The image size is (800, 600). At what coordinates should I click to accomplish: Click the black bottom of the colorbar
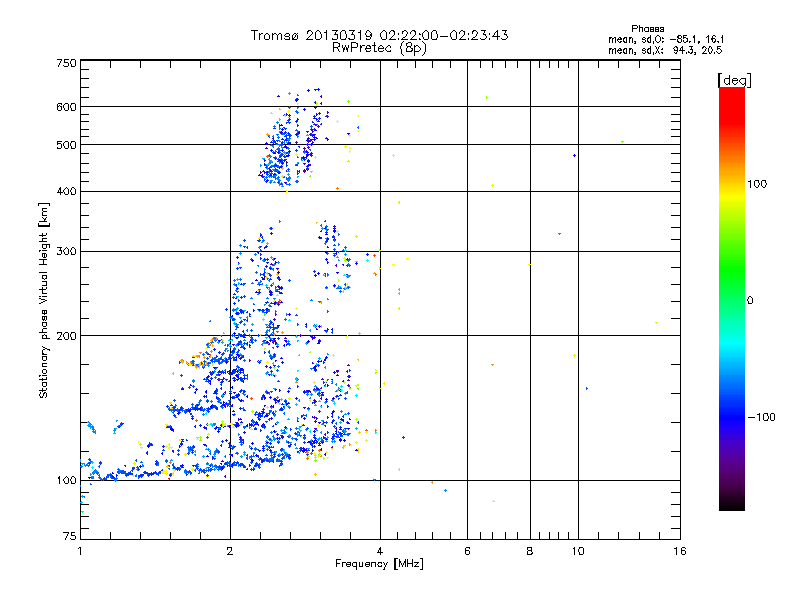click(732, 503)
